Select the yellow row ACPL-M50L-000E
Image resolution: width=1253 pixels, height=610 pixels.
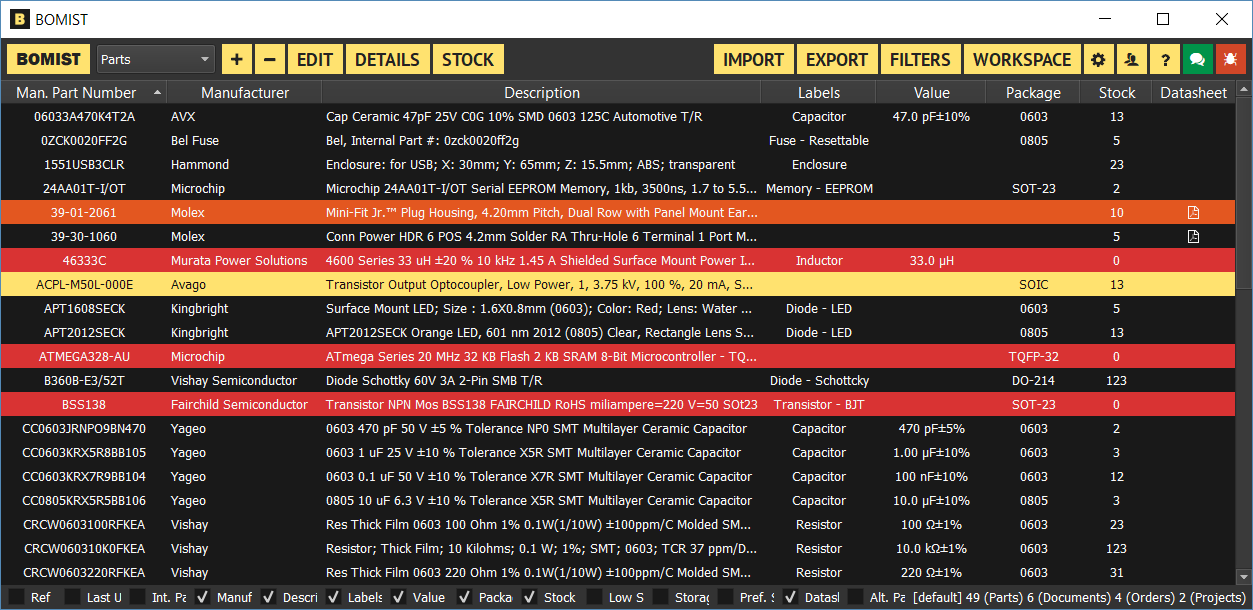[617, 285]
